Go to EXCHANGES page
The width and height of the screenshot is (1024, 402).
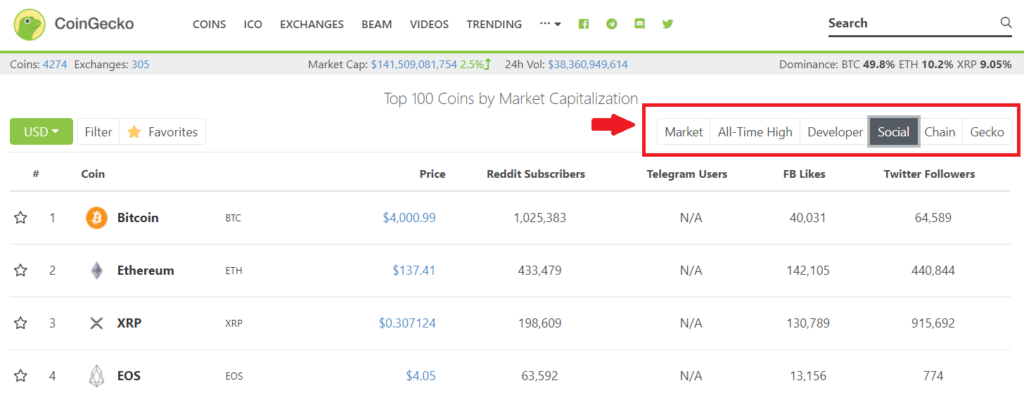pos(312,24)
